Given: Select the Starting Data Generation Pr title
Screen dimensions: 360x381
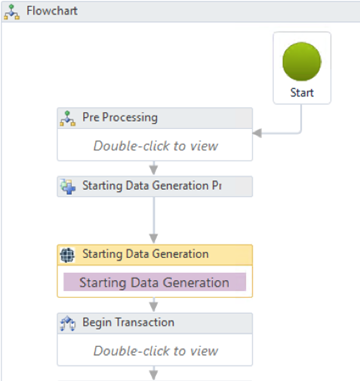Looking at the screenshot, I should tap(152, 185).
